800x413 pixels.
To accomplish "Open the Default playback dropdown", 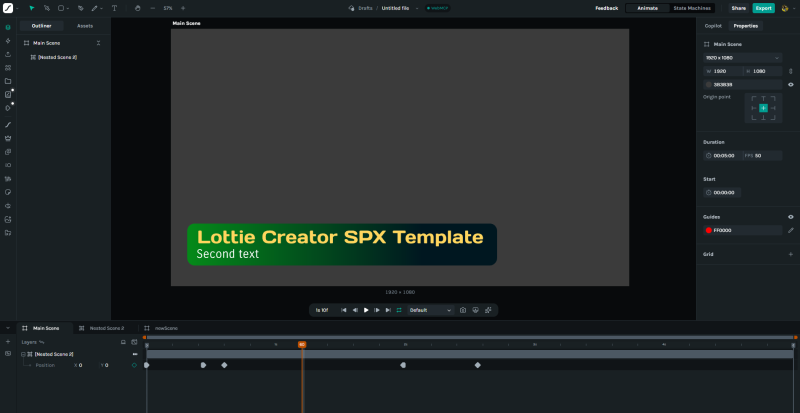I will coord(431,310).
